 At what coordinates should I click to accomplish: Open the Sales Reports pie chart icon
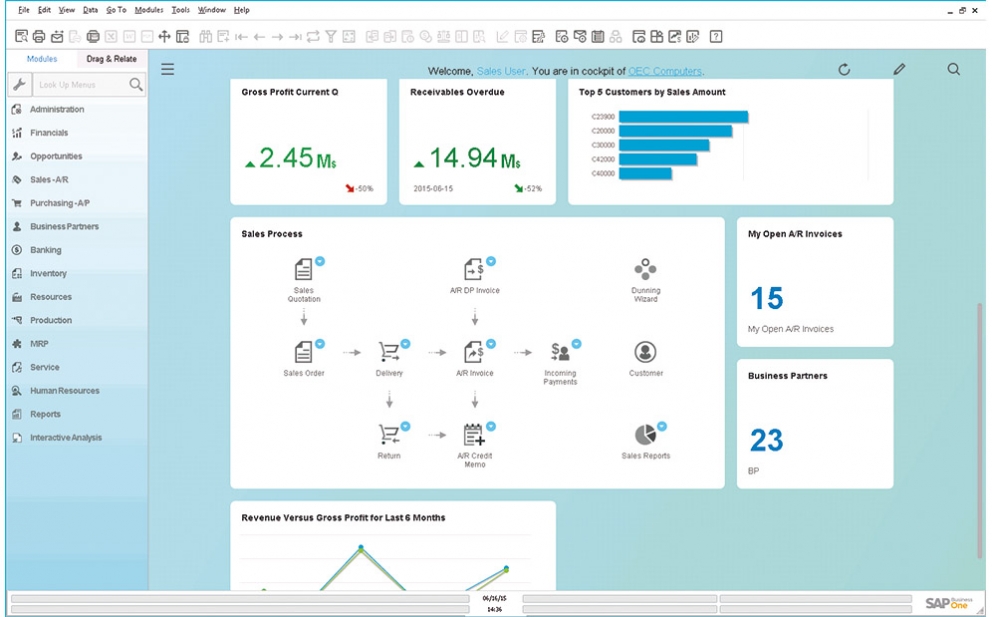[x=644, y=434]
